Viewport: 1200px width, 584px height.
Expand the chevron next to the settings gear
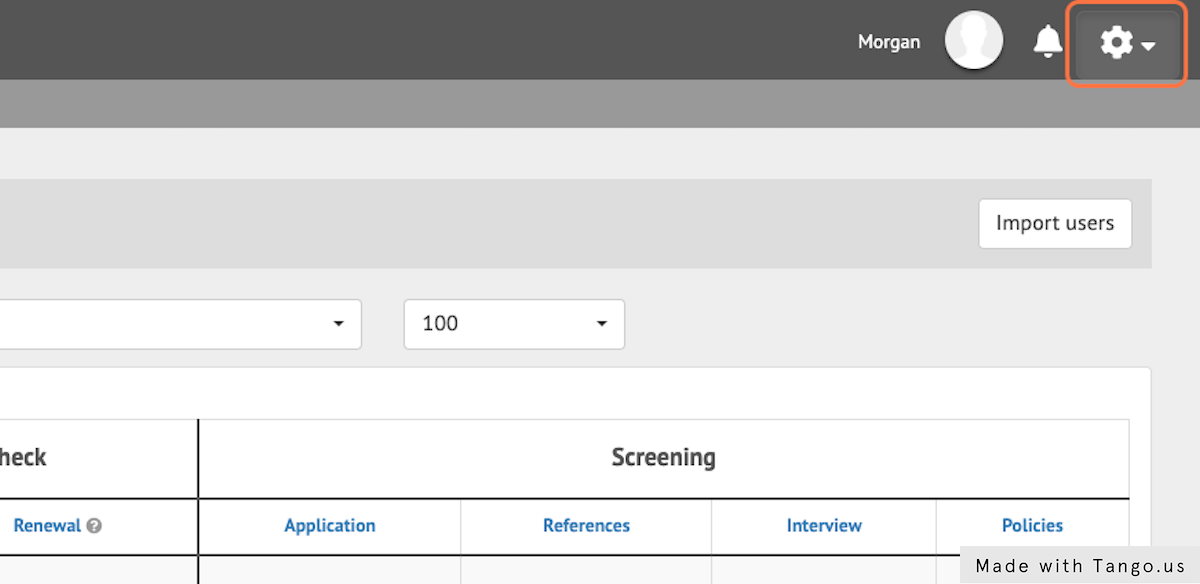[x=1146, y=47]
